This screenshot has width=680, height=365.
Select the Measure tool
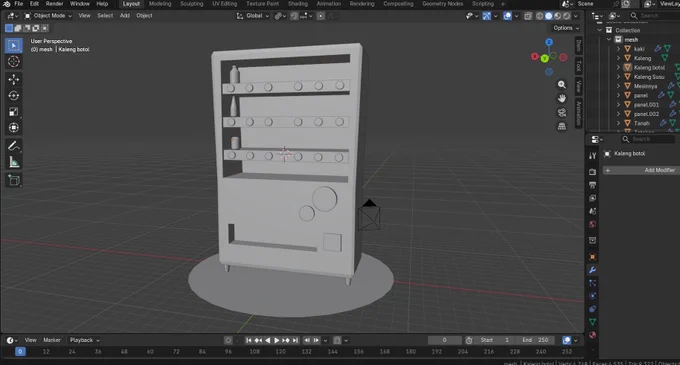pyautogui.click(x=13, y=162)
